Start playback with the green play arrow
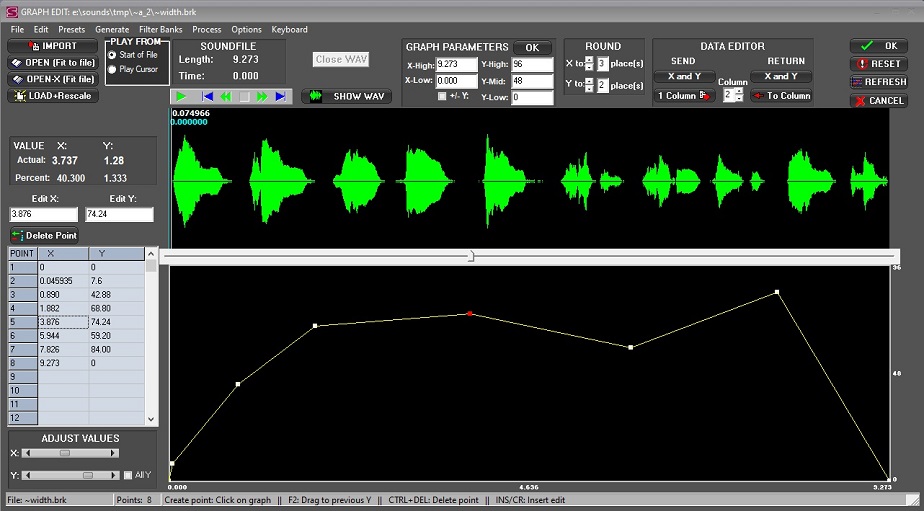Screen dimensions: 924x511 (181, 97)
